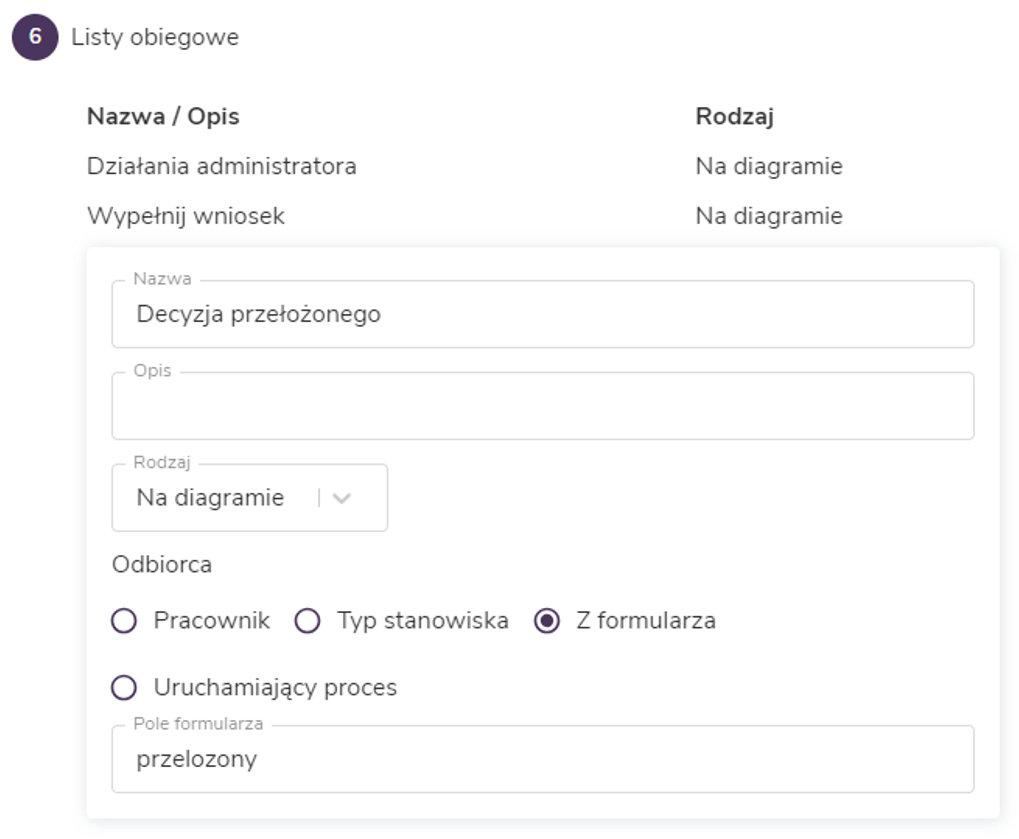Click the Rodzaj column header in the table
This screenshot has width=1019, height=839.
(734, 116)
